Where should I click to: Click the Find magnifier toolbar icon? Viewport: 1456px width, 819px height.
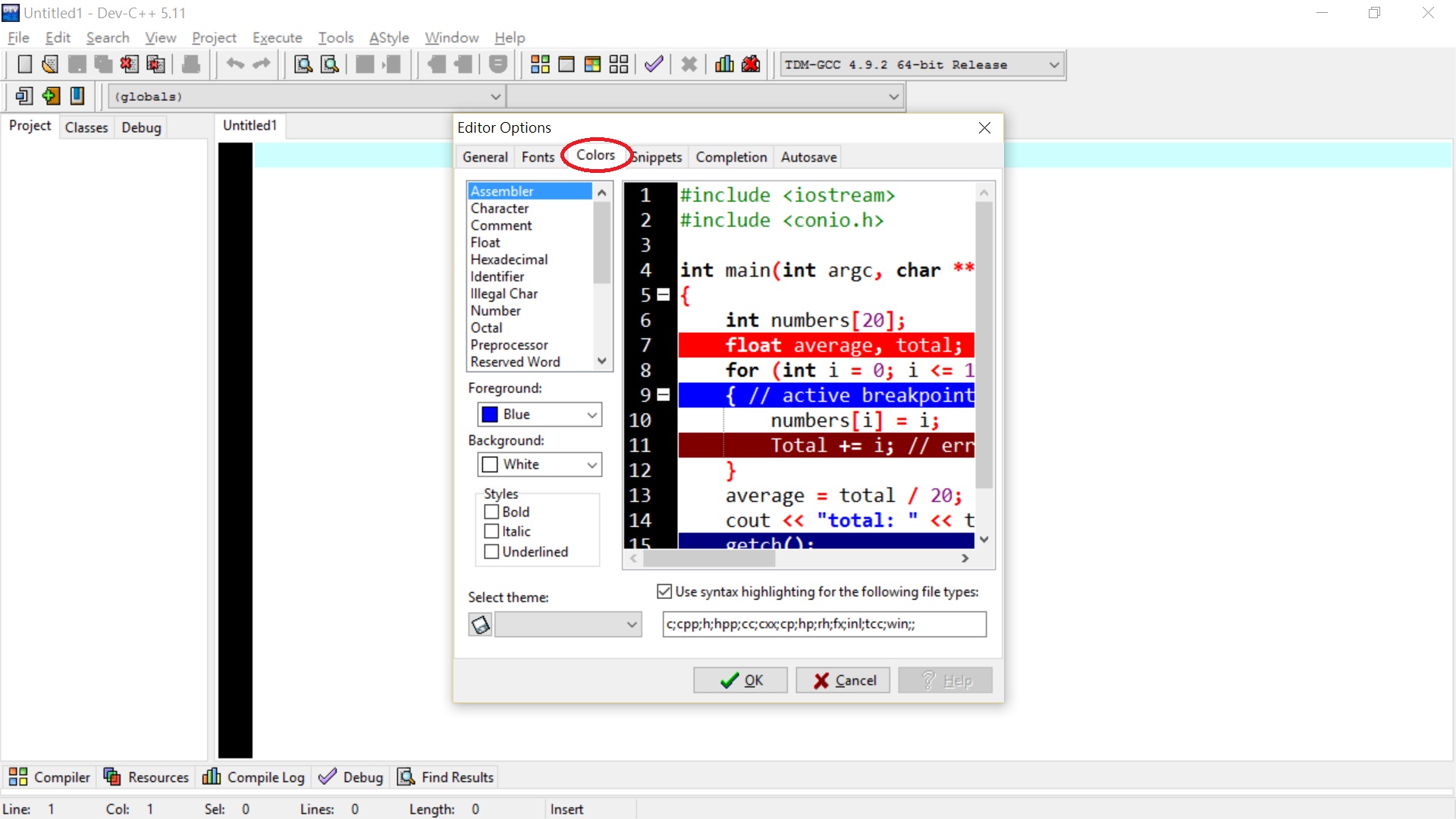303,64
